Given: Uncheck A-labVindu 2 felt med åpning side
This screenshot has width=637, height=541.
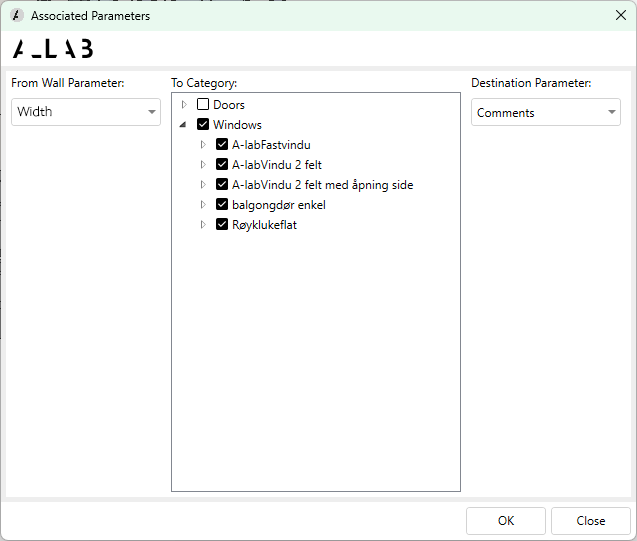Looking at the screenshot, I should click(222, 185).
